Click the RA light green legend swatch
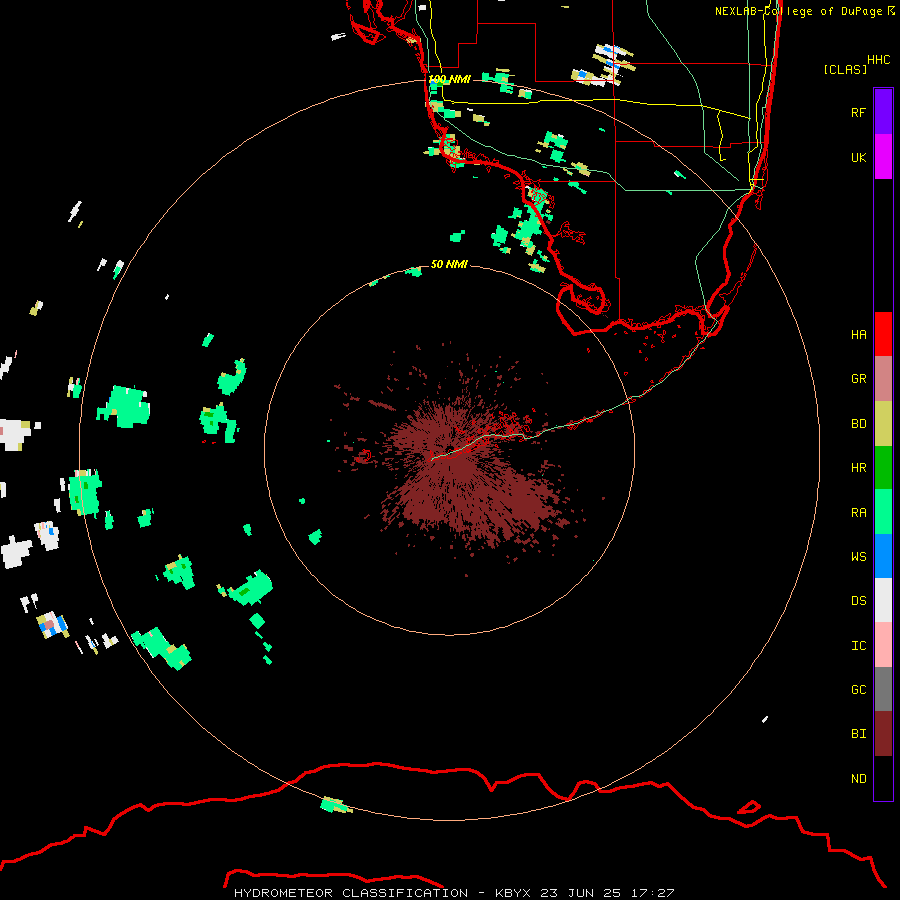Screen dimensions: 900x900 click(x=883, y=512)
